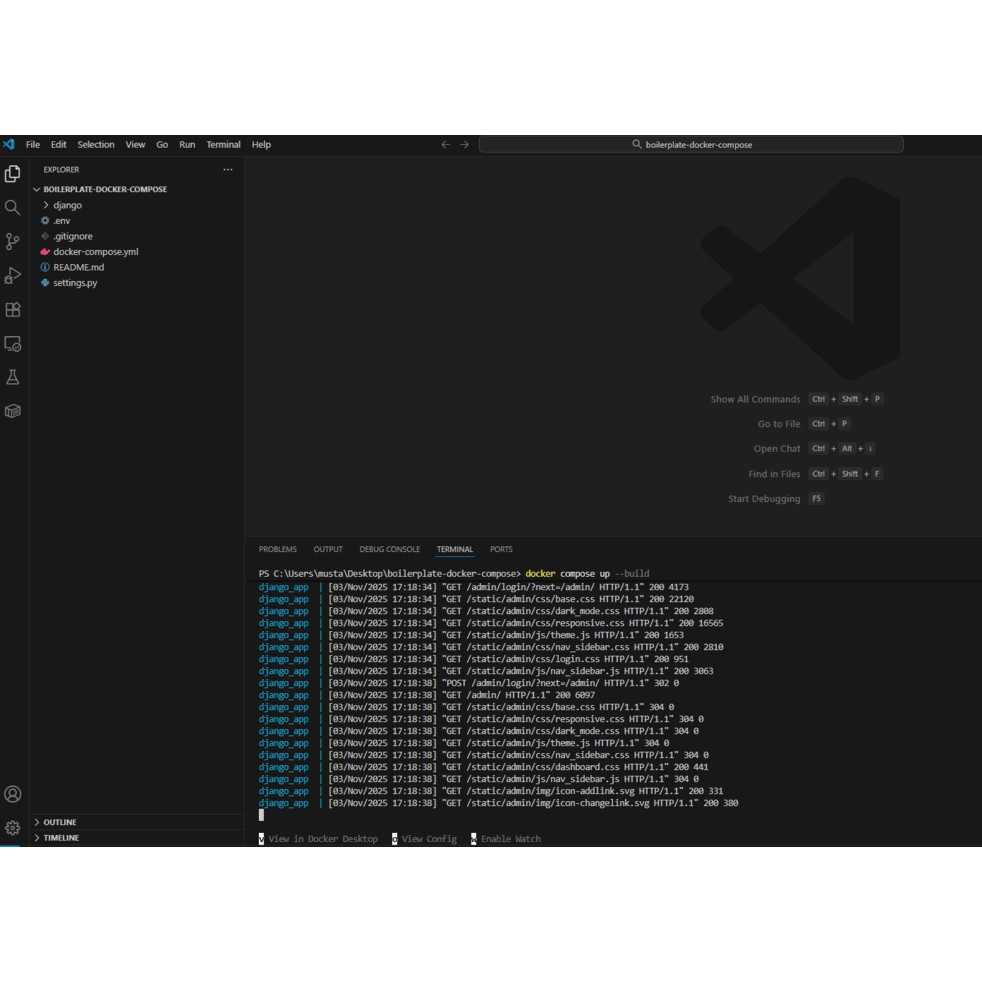Screen dimensions: 982x982
Task: Collapse the BOILERPLATE-DOCKER-COMPOSE folder
Action: tap(37, 189)
